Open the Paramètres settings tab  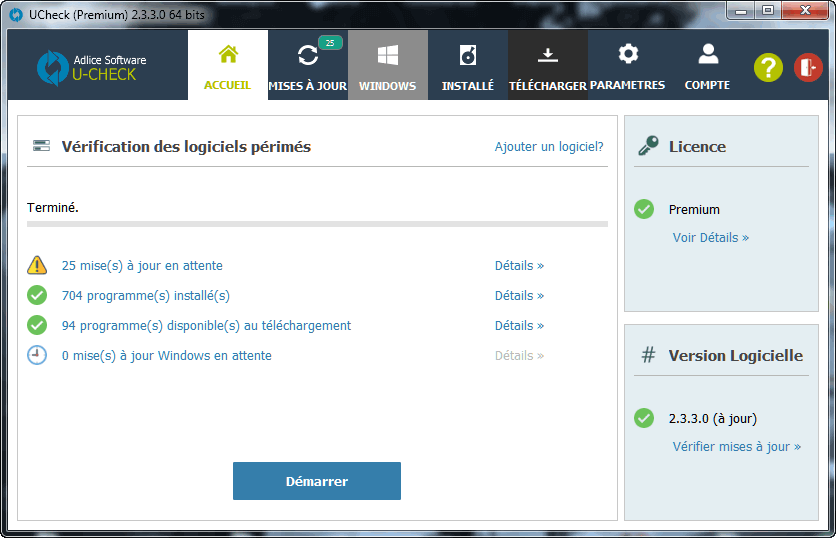click(627, 66)
